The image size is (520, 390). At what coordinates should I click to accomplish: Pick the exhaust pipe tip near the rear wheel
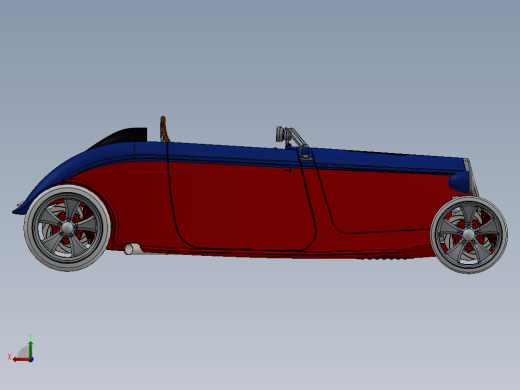(x=133, y=249)
